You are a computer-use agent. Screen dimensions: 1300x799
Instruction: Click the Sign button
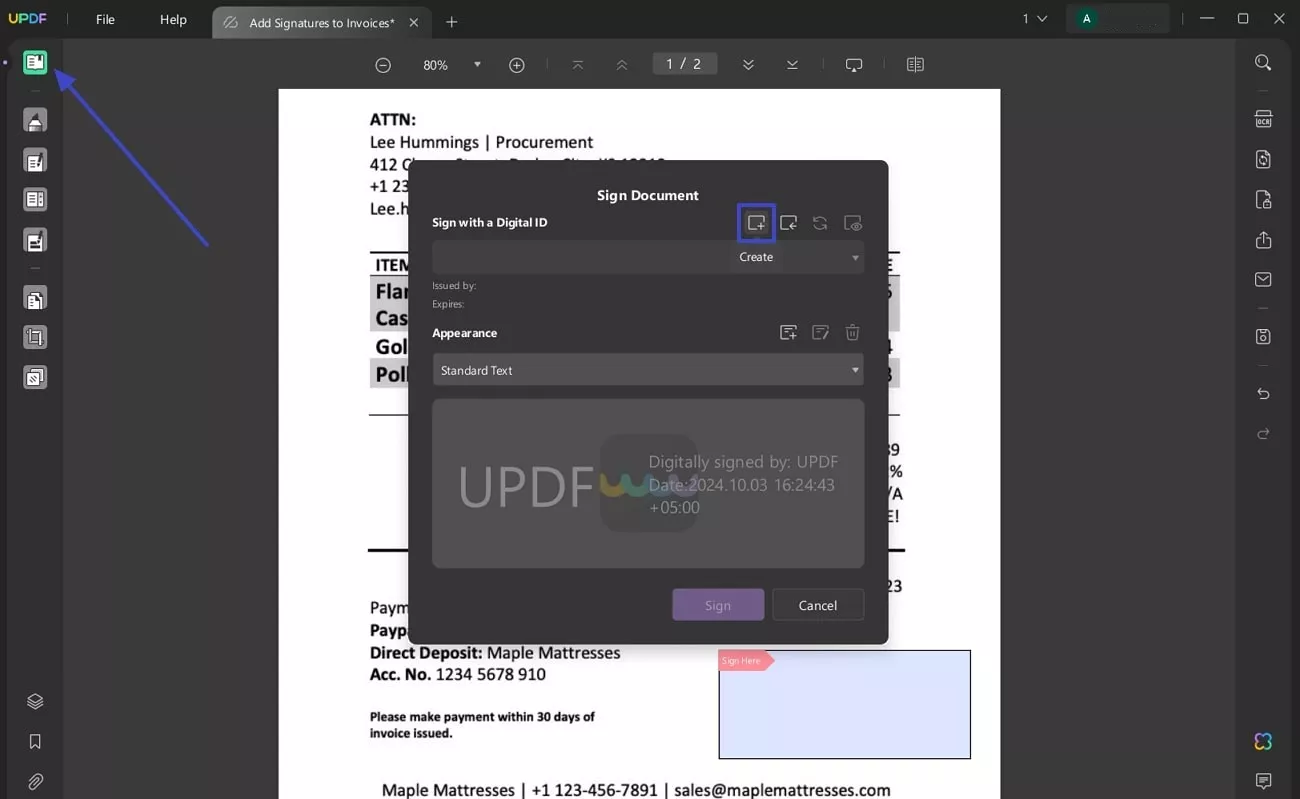coord(718,605)
